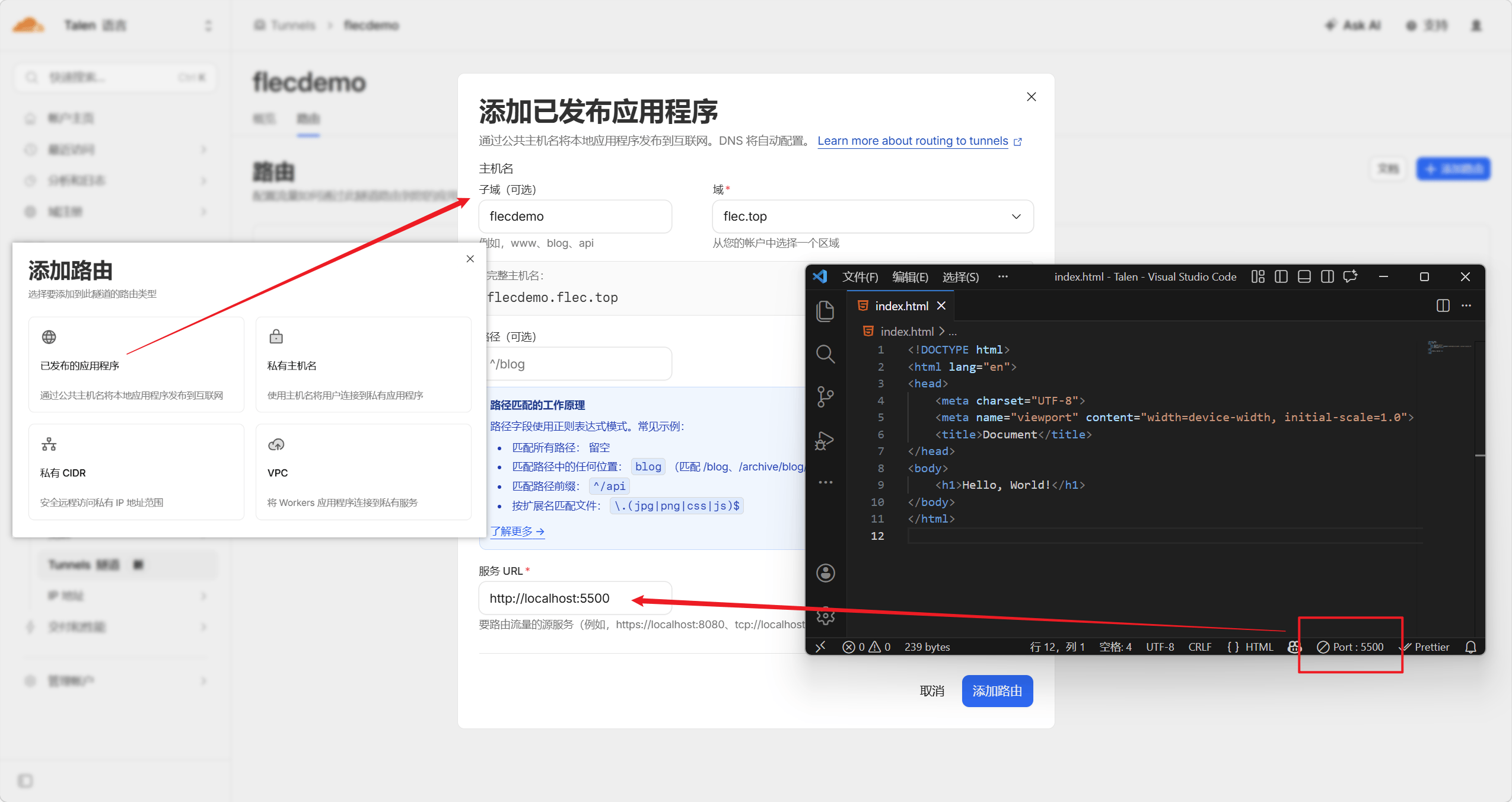Click the VS Code Accounts icon
Viewport: 1512px width, 802px height.
825,573
